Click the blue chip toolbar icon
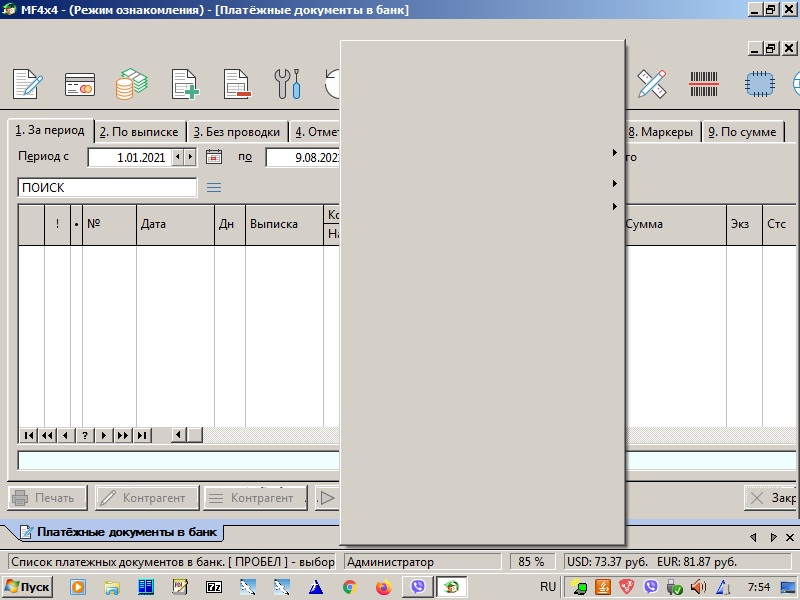 click(x=759, y=84)
